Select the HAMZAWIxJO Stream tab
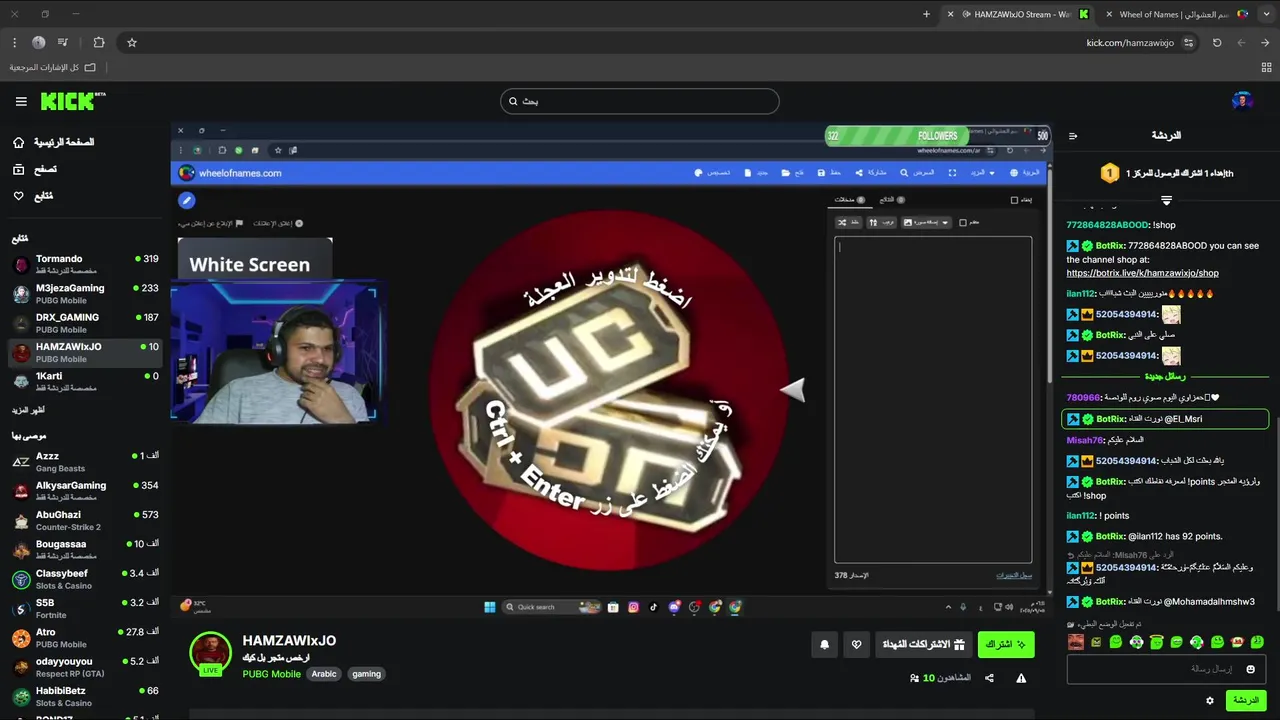The width and height of the screenshot is (1280, 720). 1019,14
